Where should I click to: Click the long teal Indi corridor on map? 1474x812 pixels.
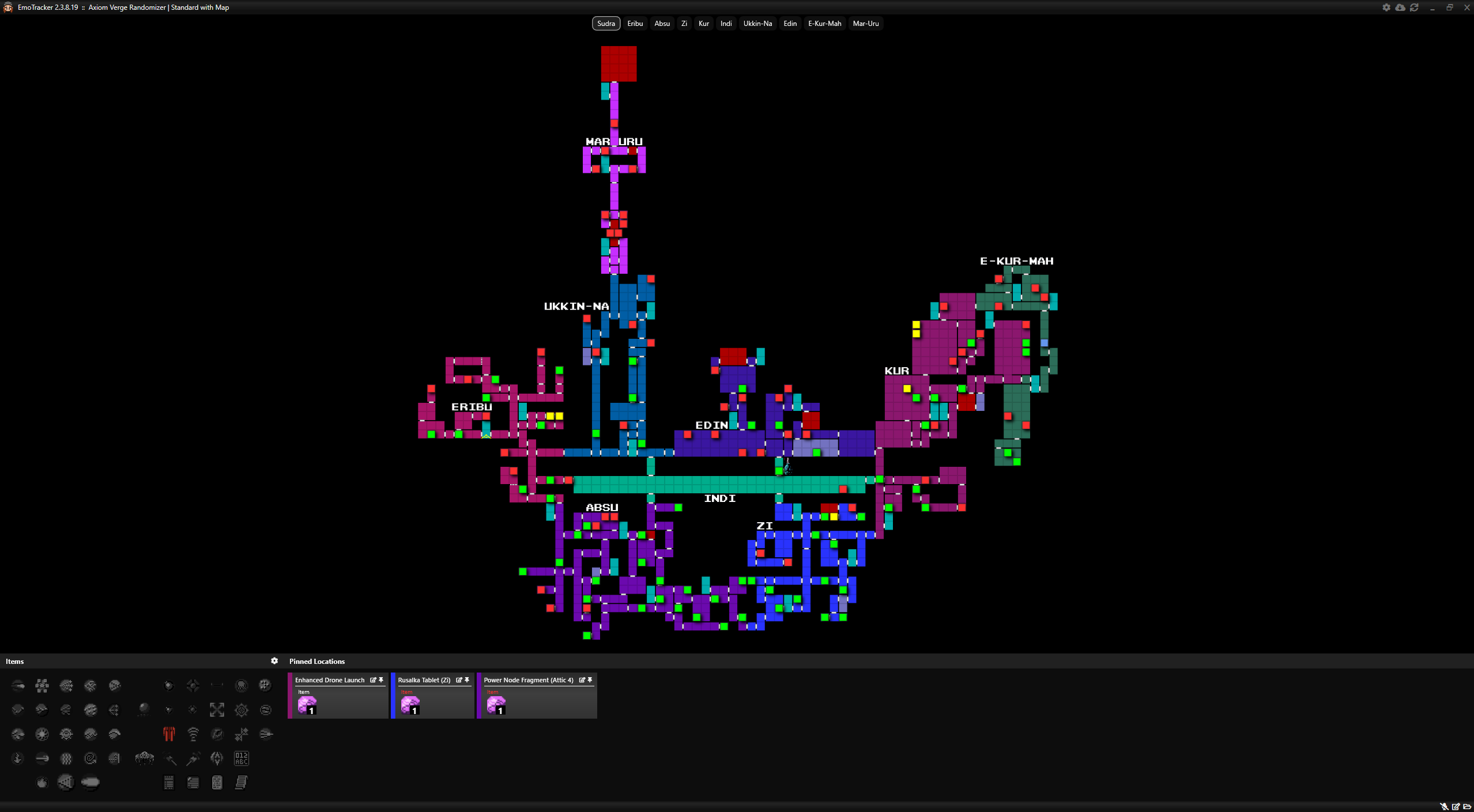[x=719, y=484]
